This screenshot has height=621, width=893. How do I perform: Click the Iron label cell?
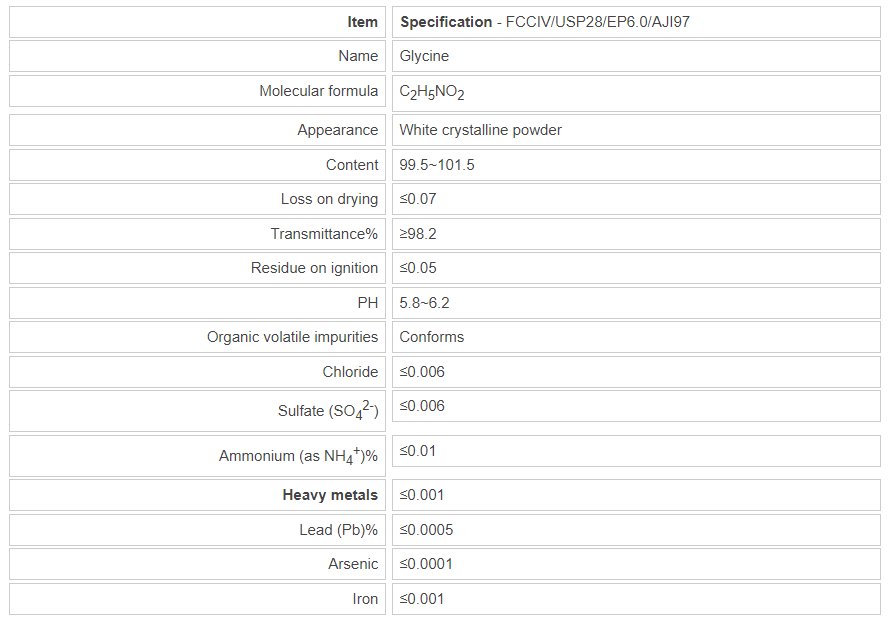pyautogui.click(x=365, y=599)
